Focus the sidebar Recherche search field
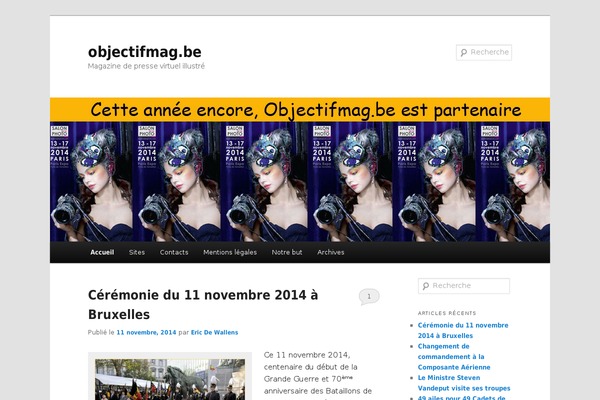This screenshot has width=600, height=400. pyautogui.click(x=464, y=286)
